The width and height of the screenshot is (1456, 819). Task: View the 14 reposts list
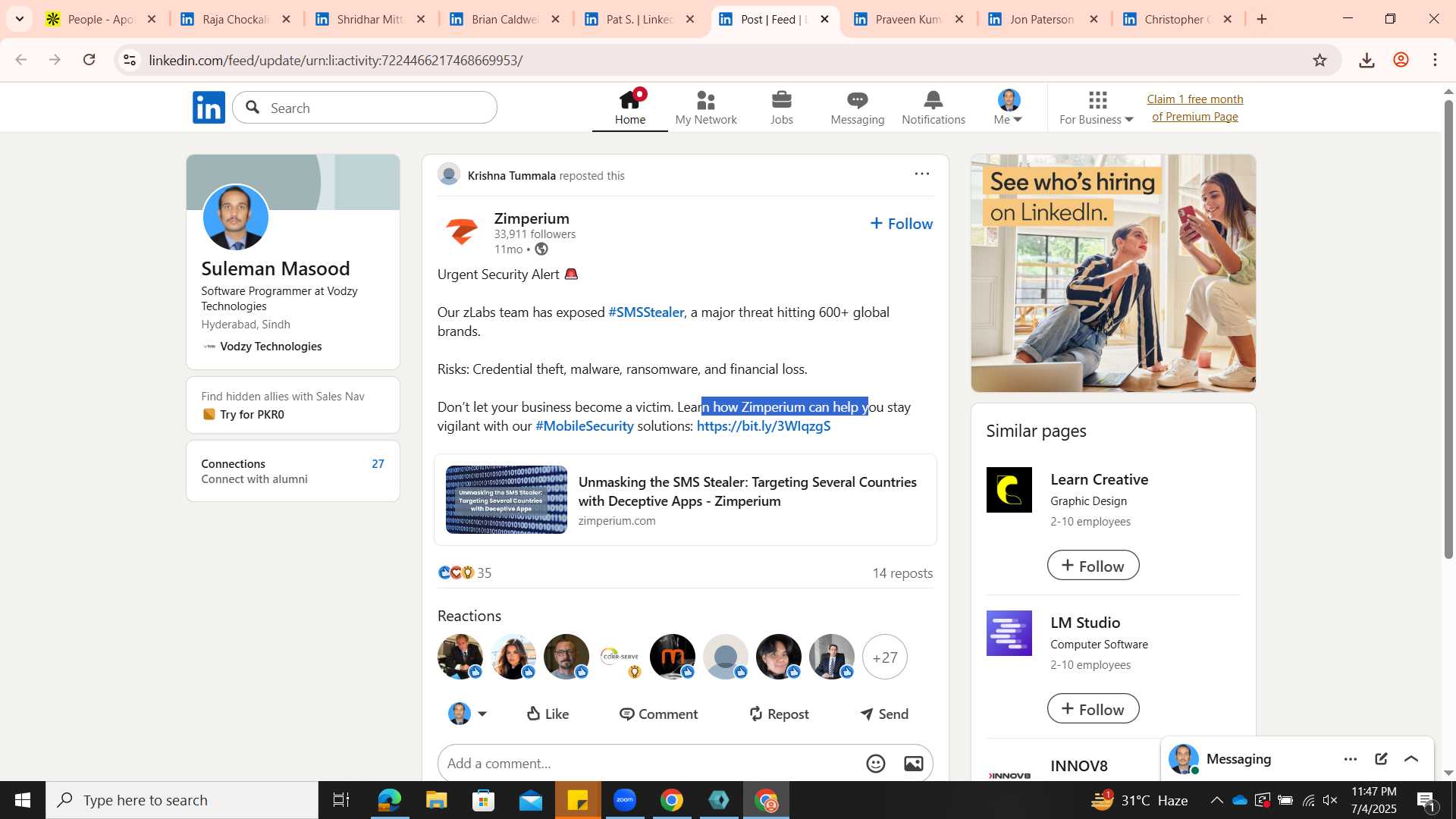[902, 573]
